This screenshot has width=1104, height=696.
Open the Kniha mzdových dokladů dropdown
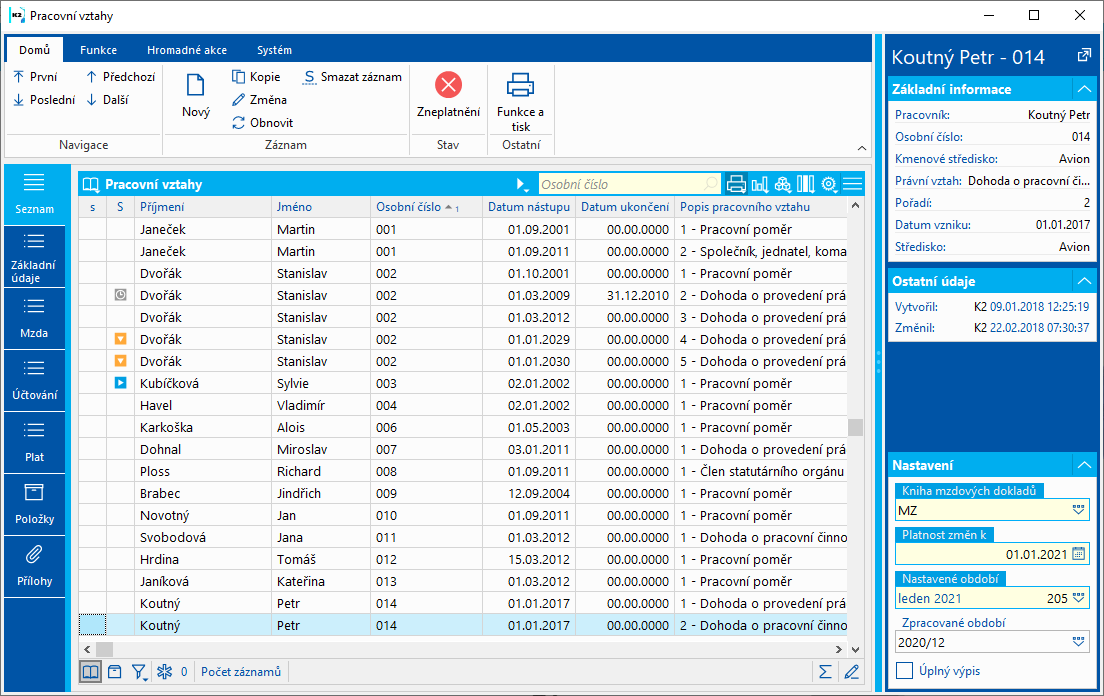[1078, 510]
